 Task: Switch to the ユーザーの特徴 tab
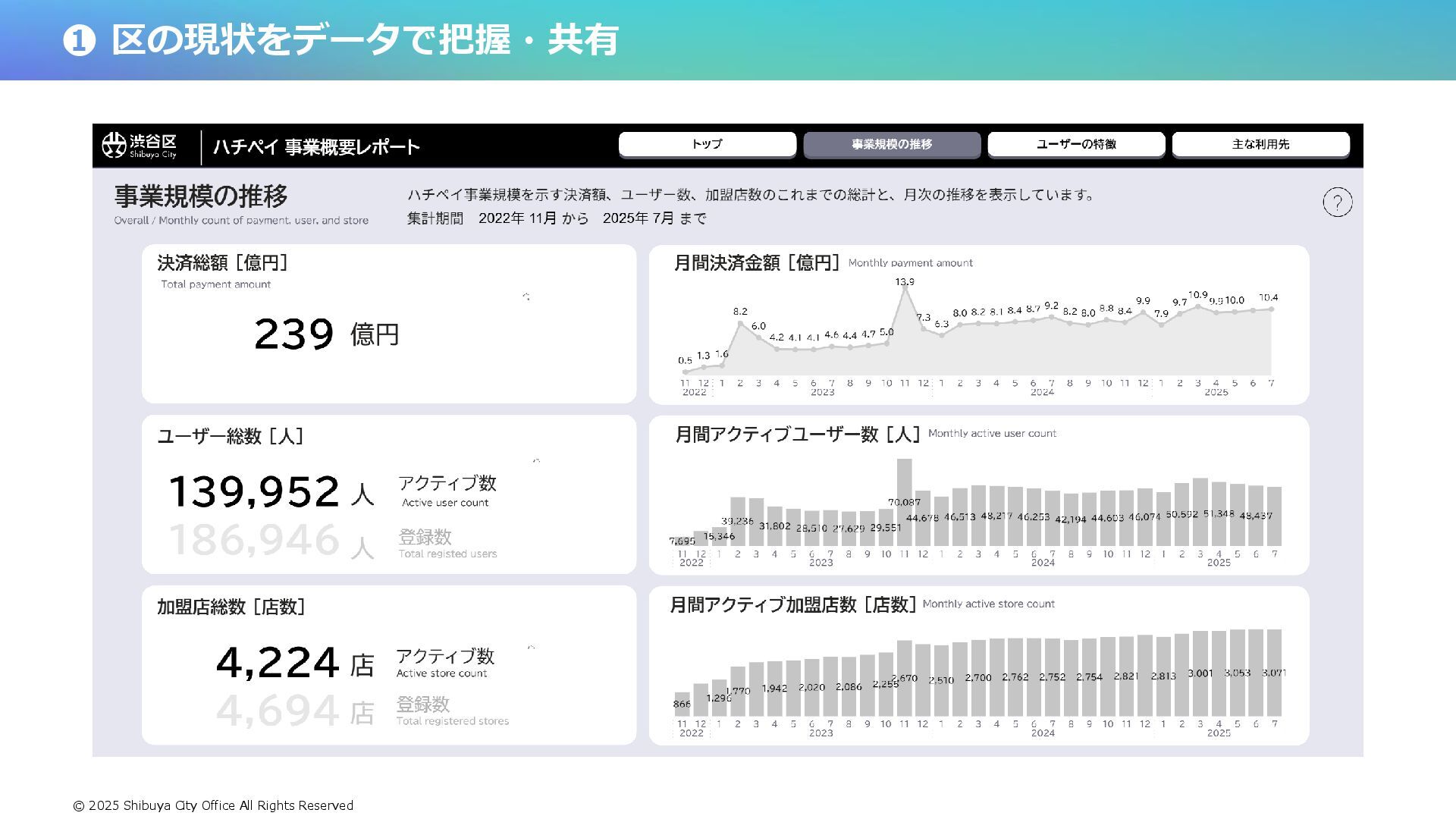point(1076,144)
